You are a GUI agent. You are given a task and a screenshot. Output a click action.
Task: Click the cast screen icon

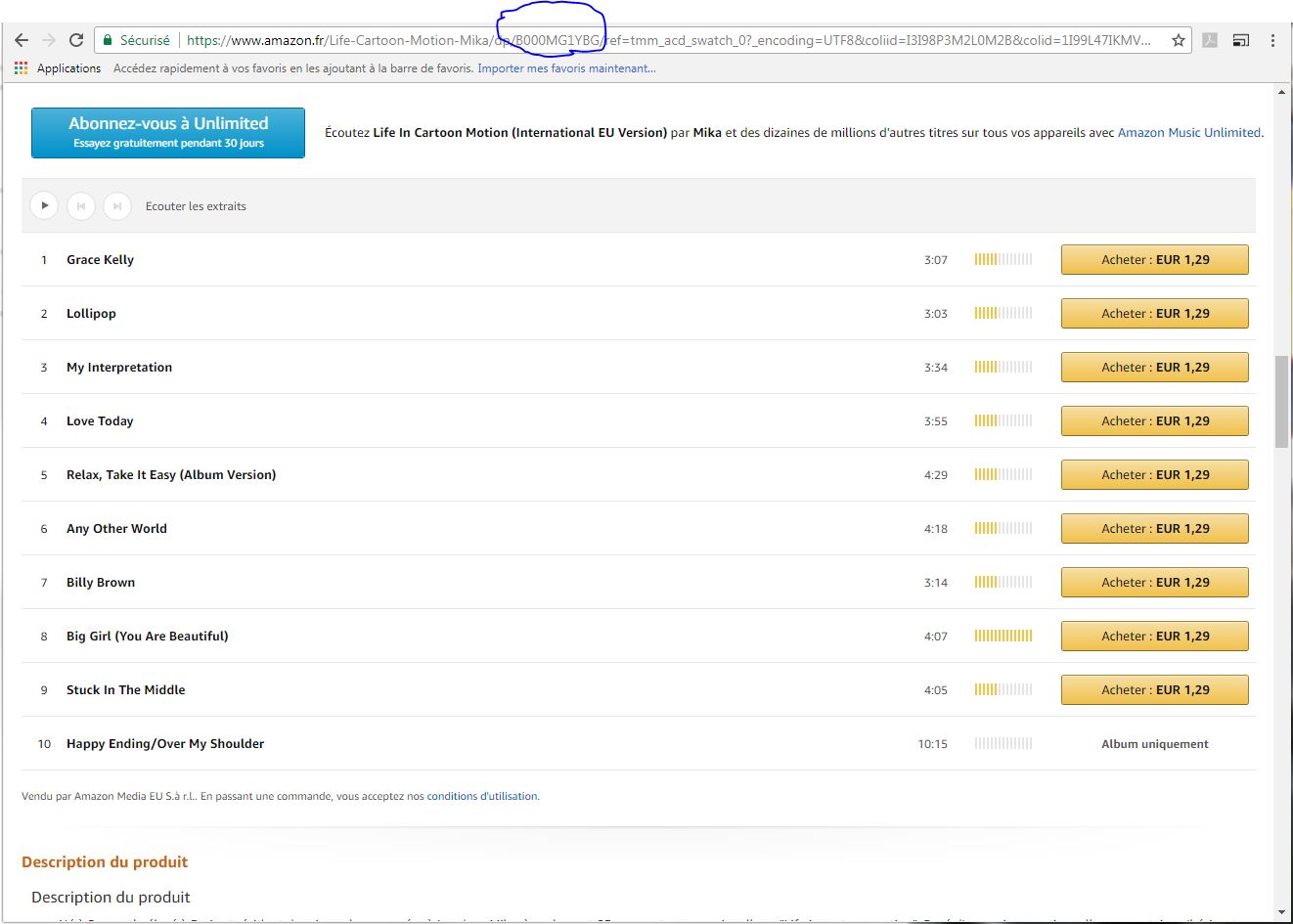click(x=1240, y=40)
